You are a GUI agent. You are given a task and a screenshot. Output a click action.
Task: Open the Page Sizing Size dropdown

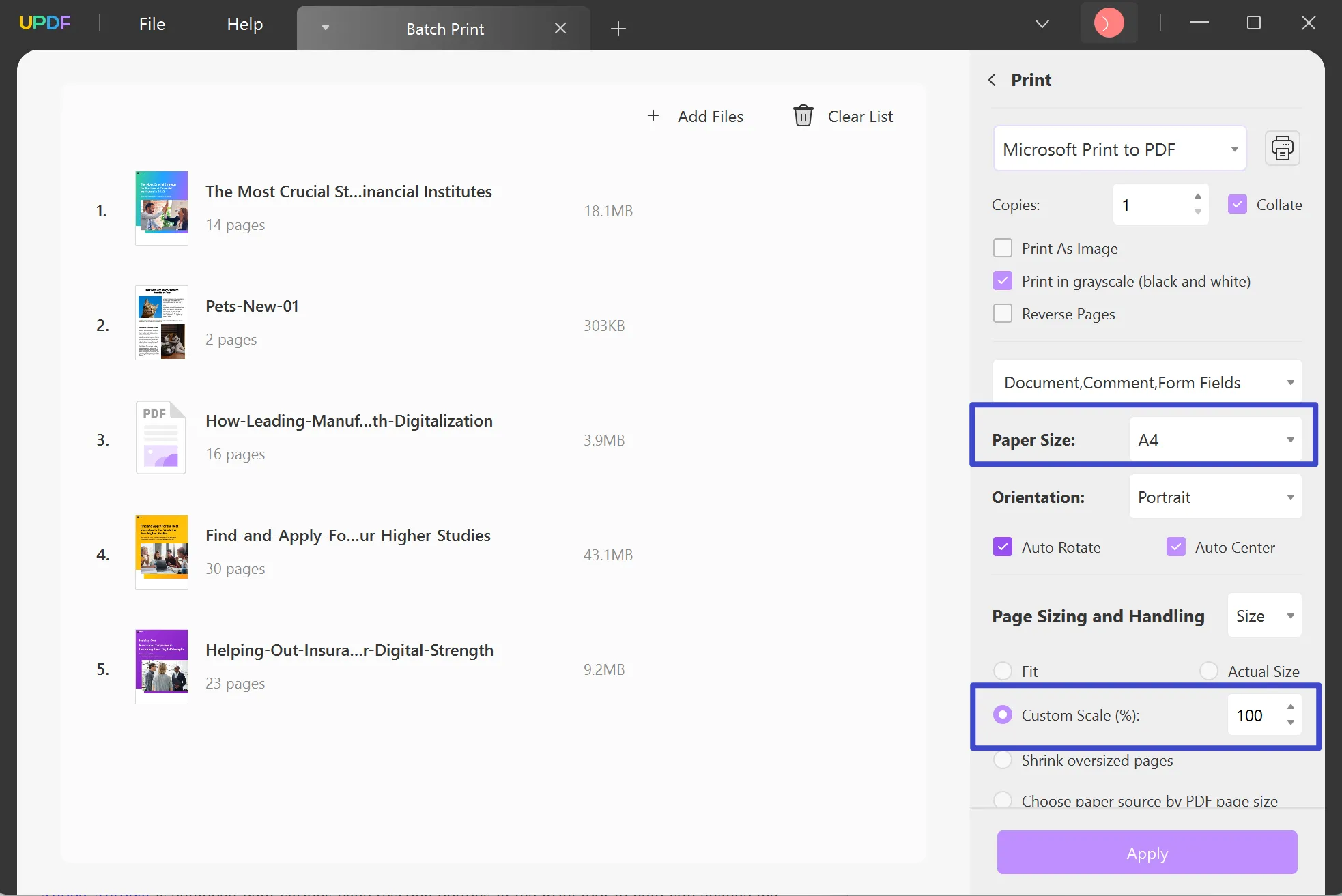click(x=1264, y=616)
